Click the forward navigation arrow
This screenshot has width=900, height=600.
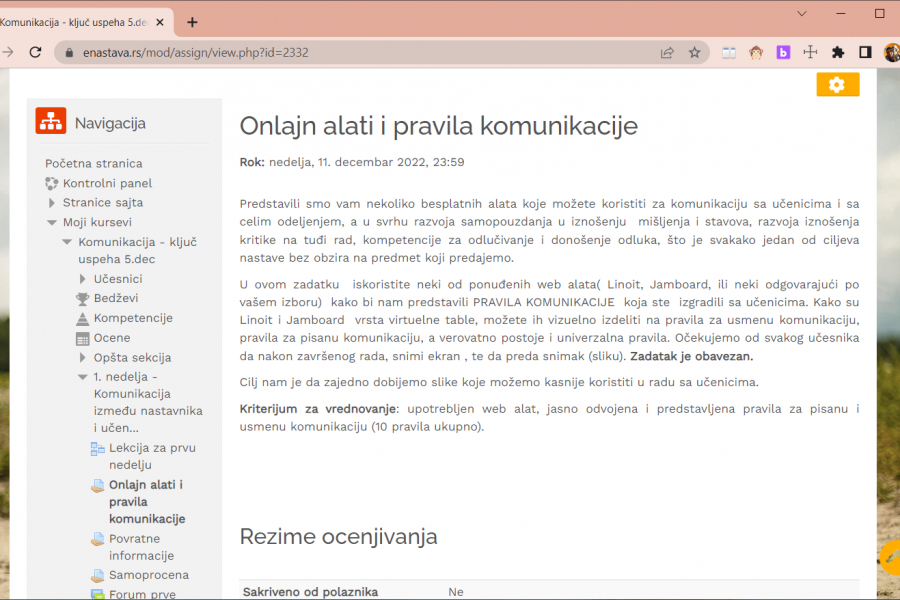[x=7, y=52]
